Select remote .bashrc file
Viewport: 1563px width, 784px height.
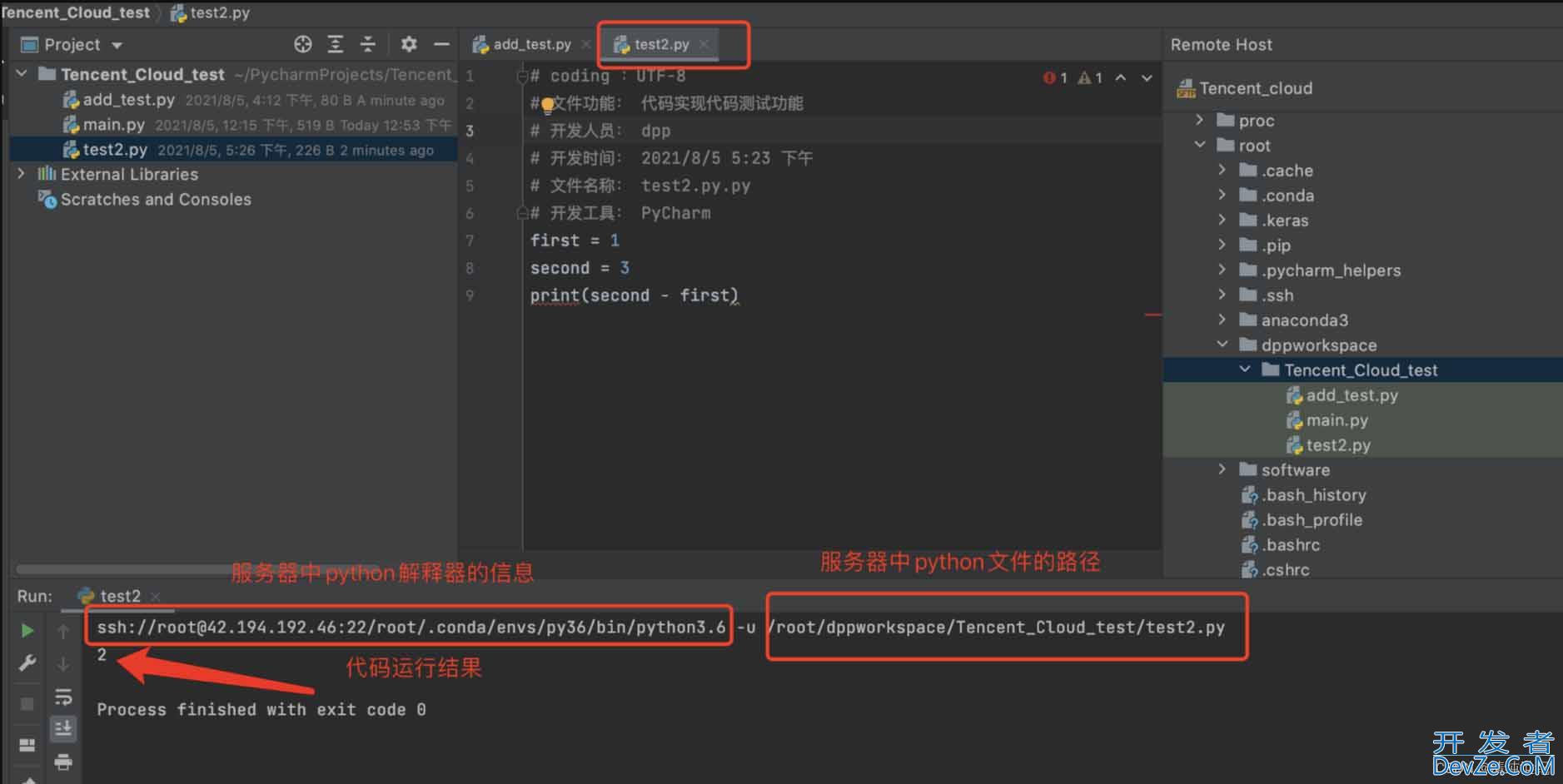(1281, 545)
